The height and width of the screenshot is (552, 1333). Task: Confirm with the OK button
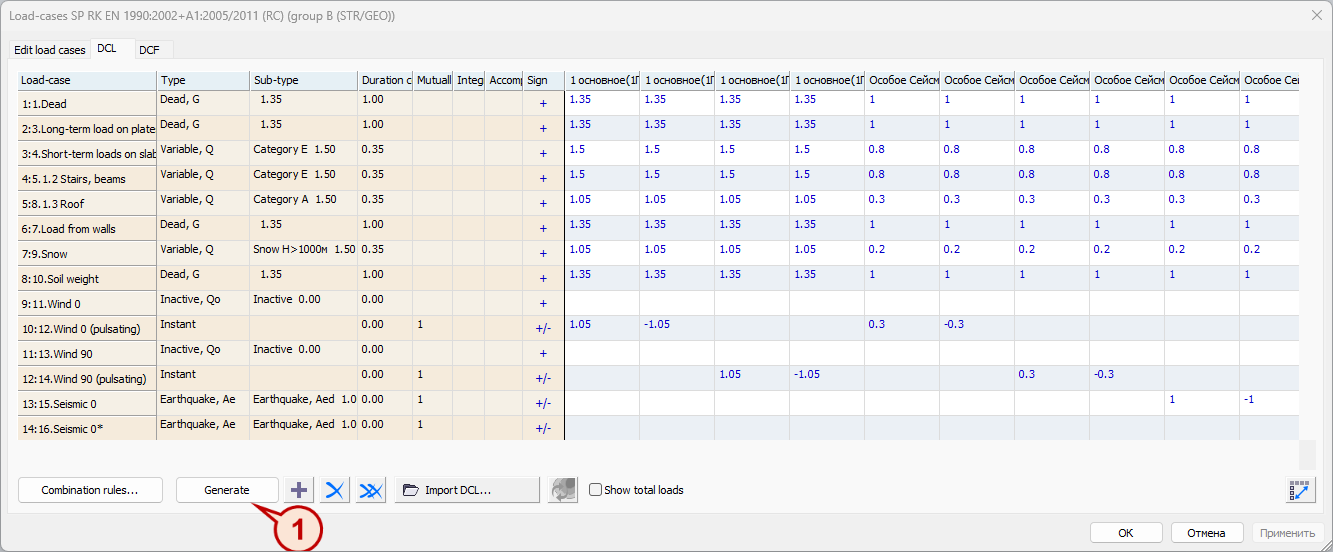click(1126, 533)
